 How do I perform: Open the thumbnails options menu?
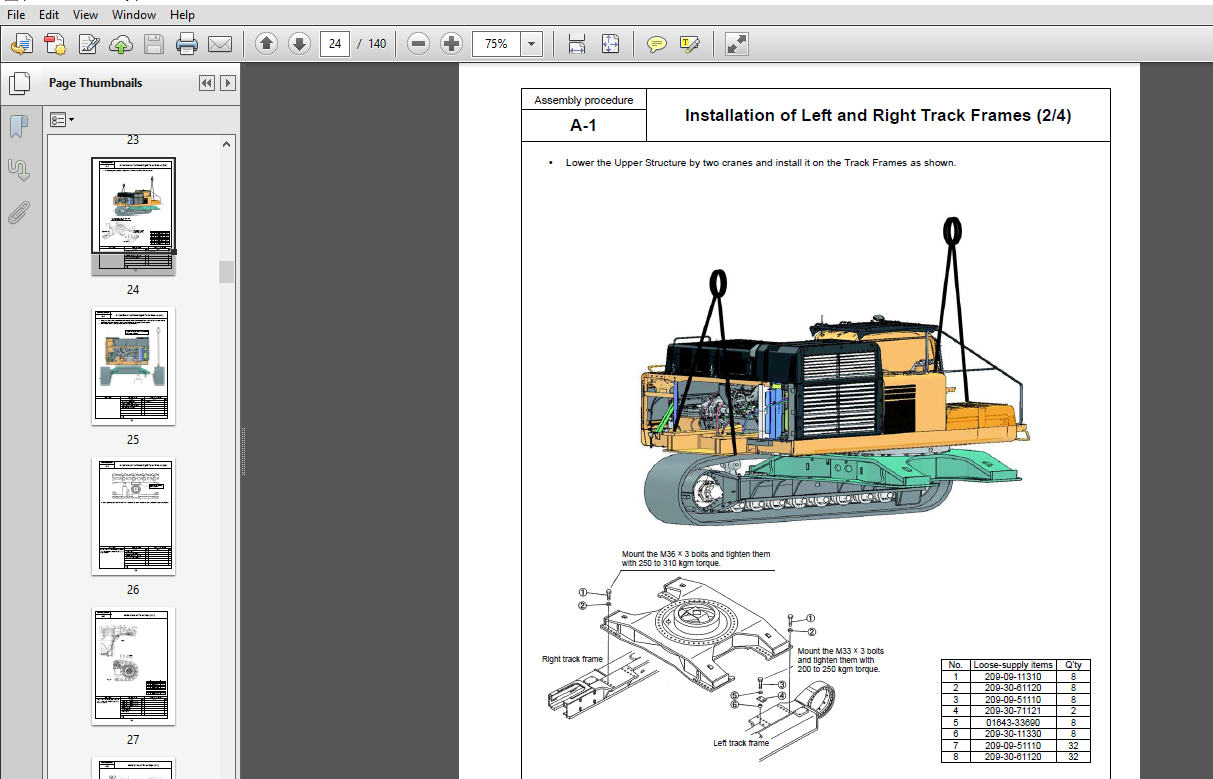tap(62, 119)
